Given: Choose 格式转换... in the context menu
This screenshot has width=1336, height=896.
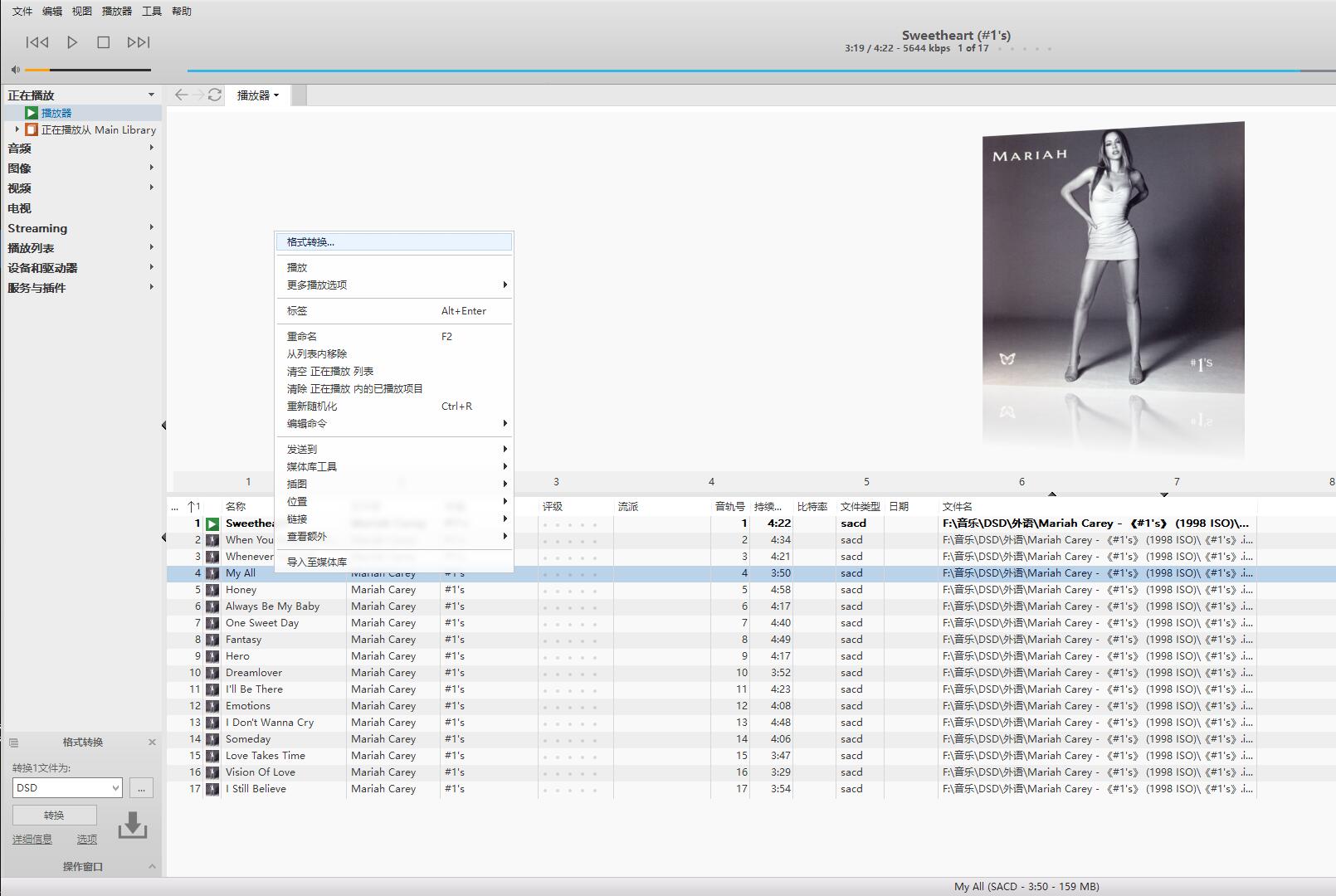Looking at the screenshot, I should coord(394,242).
